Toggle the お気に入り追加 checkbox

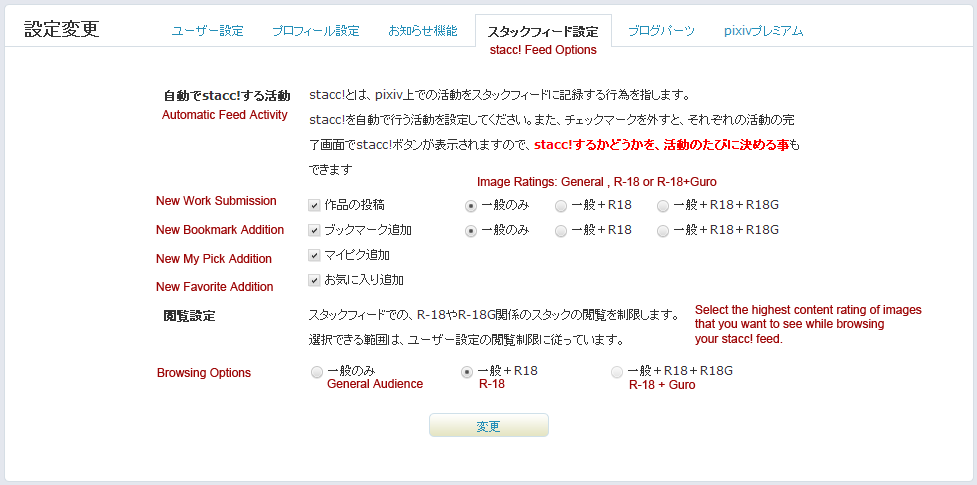click(x=315, y=280)
